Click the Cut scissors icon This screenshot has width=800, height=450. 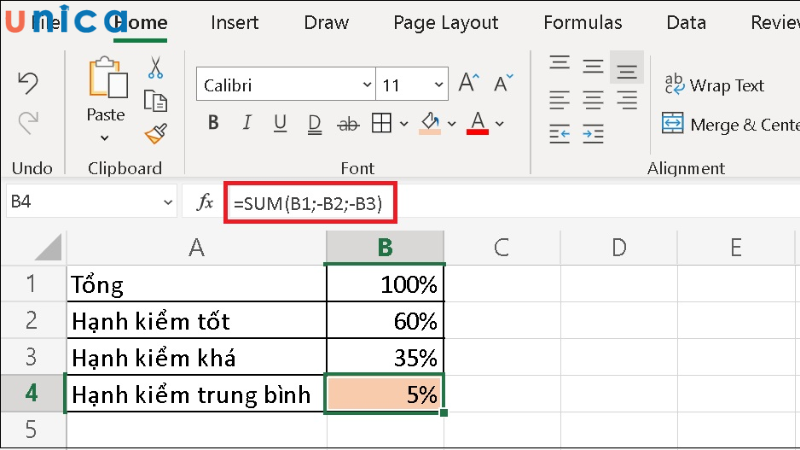coord(155,69)
